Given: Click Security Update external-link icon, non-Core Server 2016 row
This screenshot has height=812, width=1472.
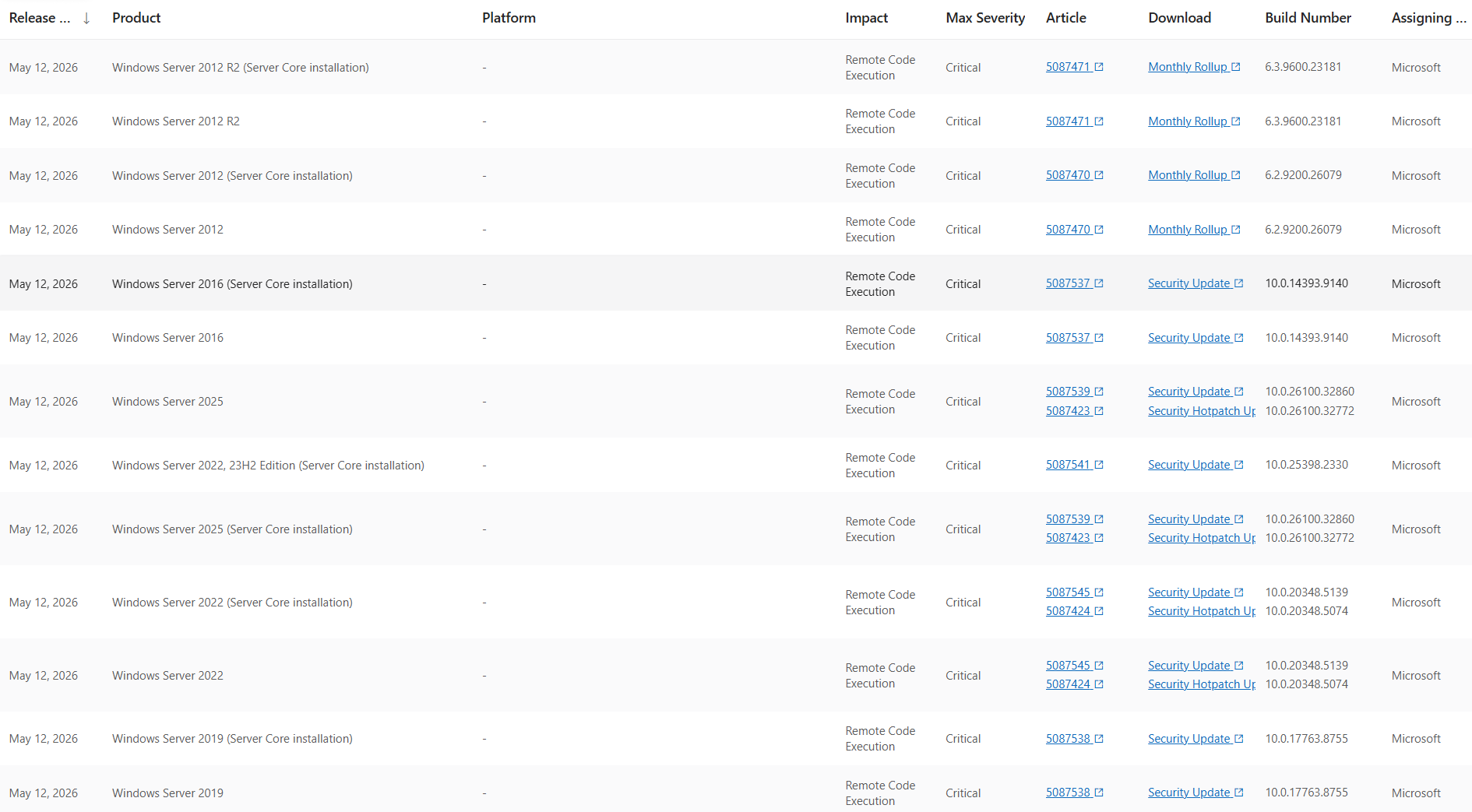Looking at the screenshot, I should point(1239,338).
